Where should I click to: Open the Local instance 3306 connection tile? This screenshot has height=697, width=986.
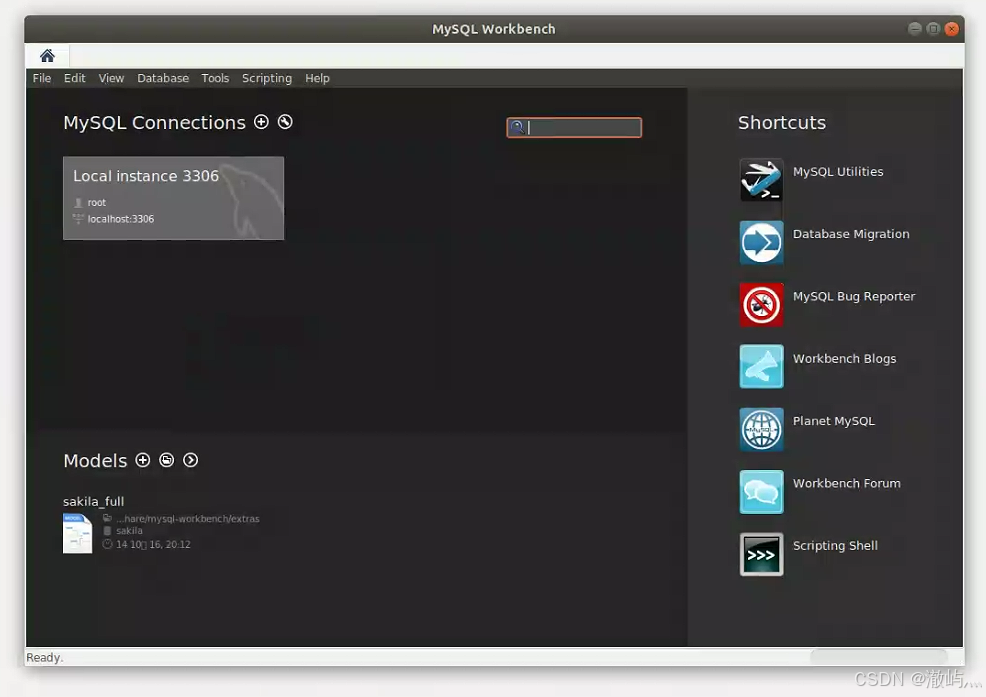pyautogui.click(x=174, y=198)
